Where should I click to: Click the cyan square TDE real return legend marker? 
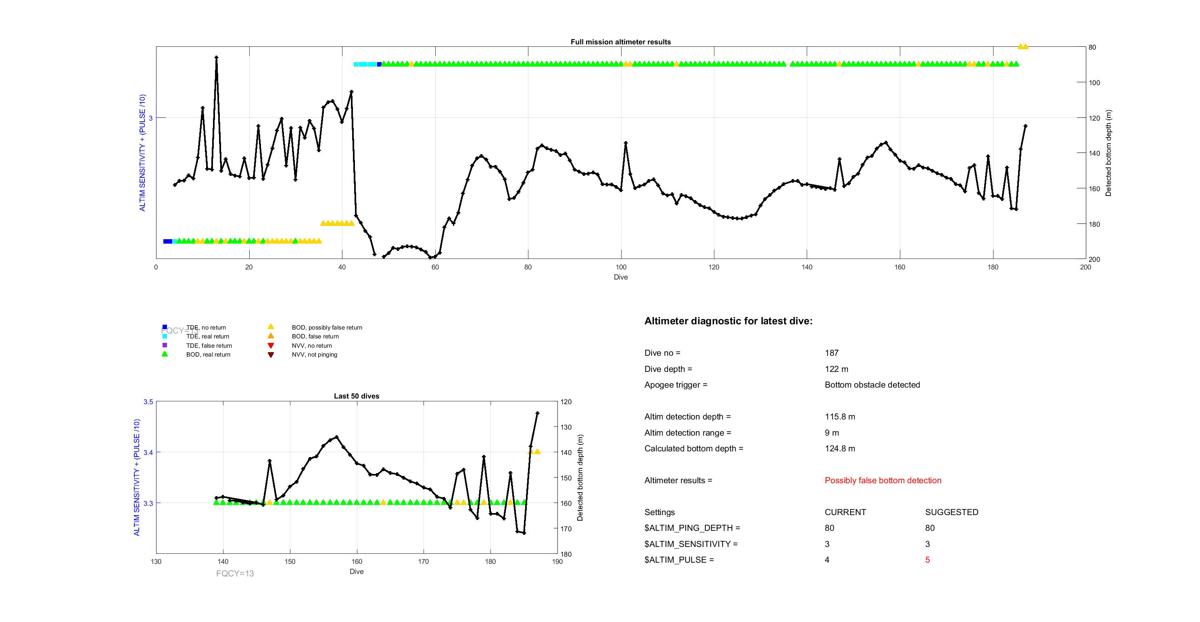coord(164,336)
